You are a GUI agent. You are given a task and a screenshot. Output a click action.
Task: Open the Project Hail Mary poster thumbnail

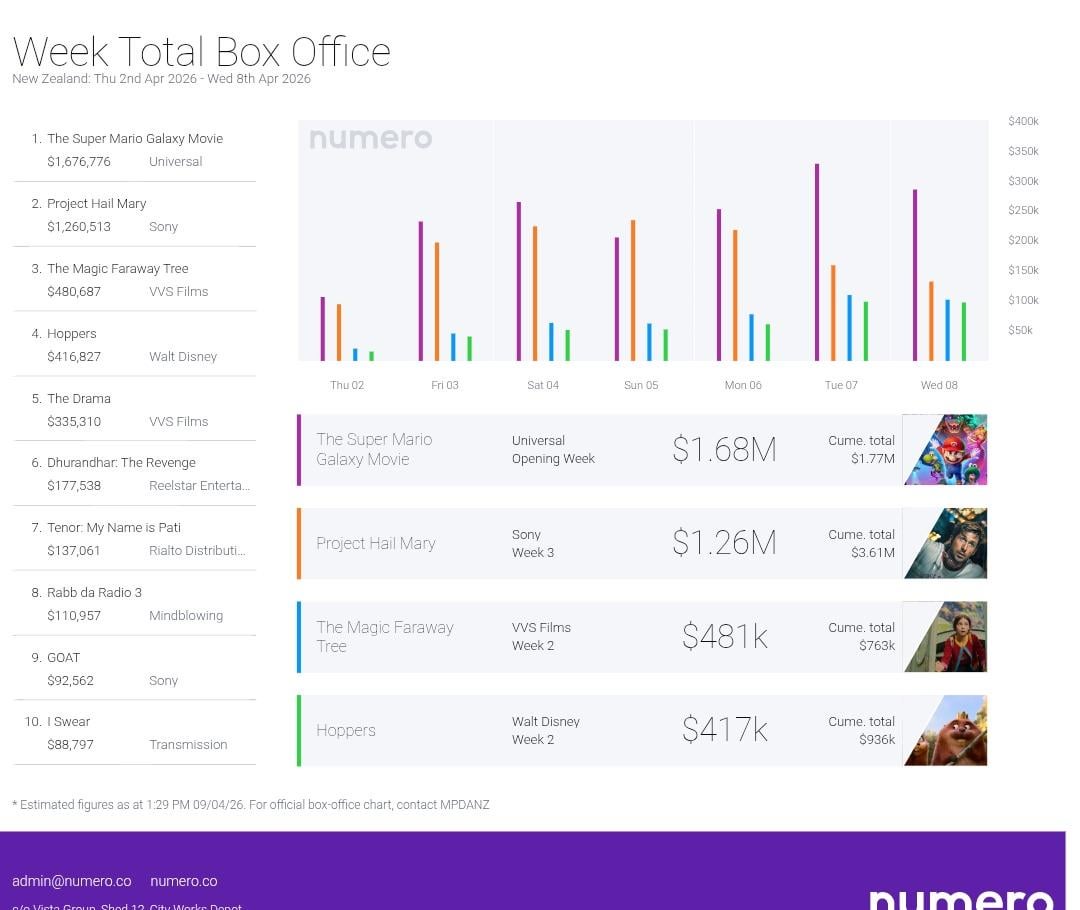click(x=944, y=543)
